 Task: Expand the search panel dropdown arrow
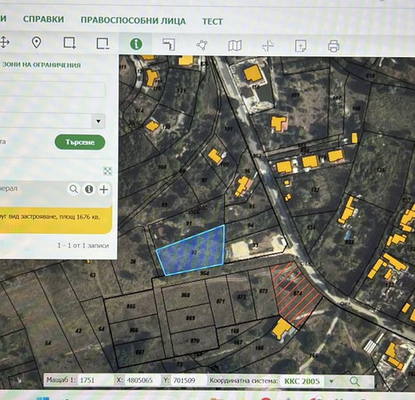[99, 121]
